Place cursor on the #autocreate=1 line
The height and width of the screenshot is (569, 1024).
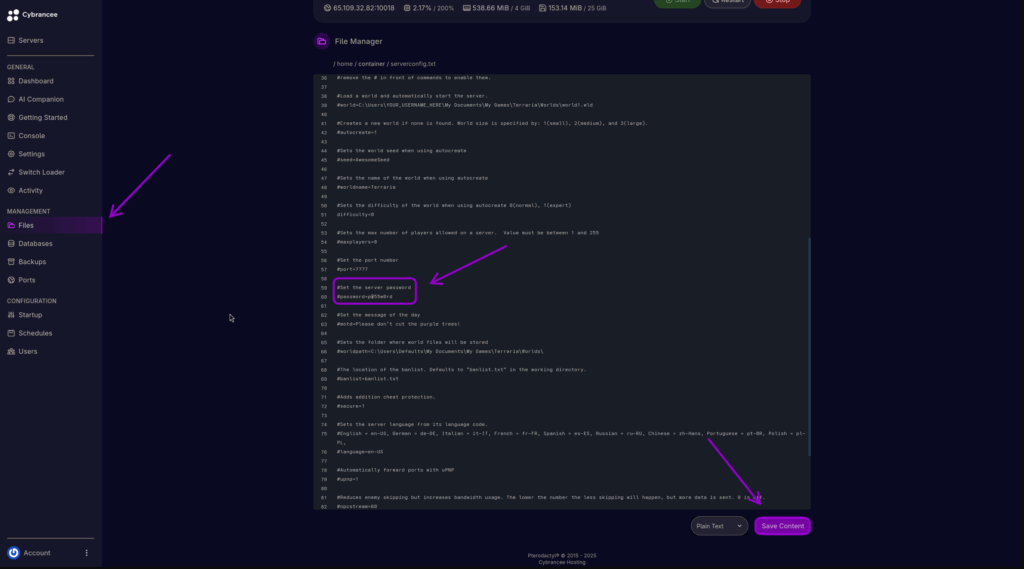tap(357, 133)
